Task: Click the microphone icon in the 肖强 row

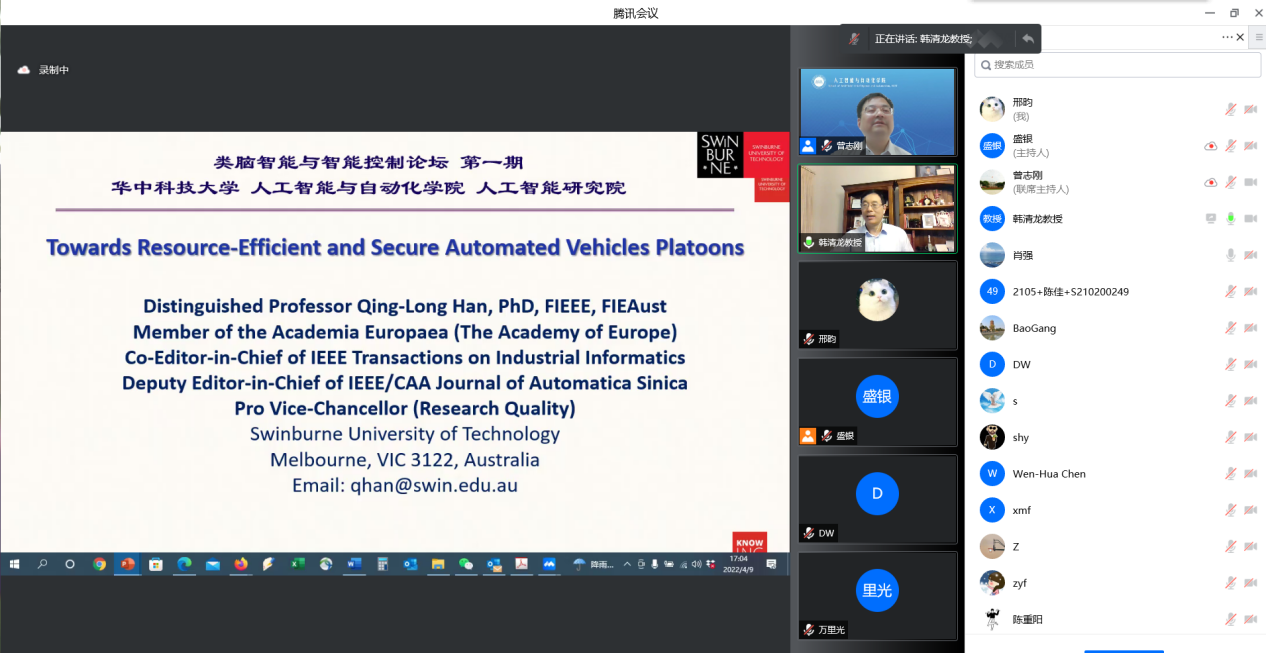Action: pyautogui.click(x=1231, y=255)
